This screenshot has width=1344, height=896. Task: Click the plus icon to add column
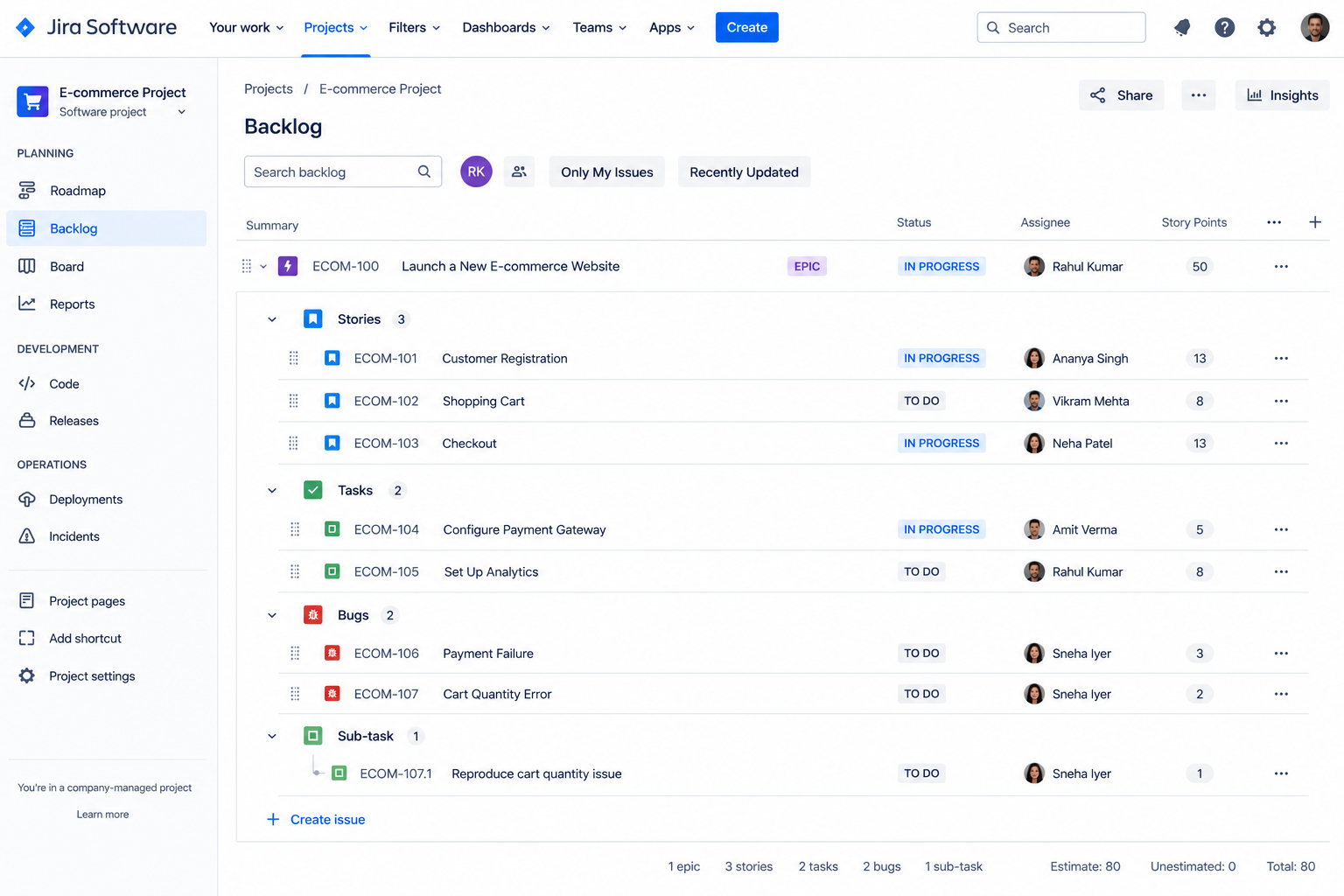click(x=1314, y=222)
